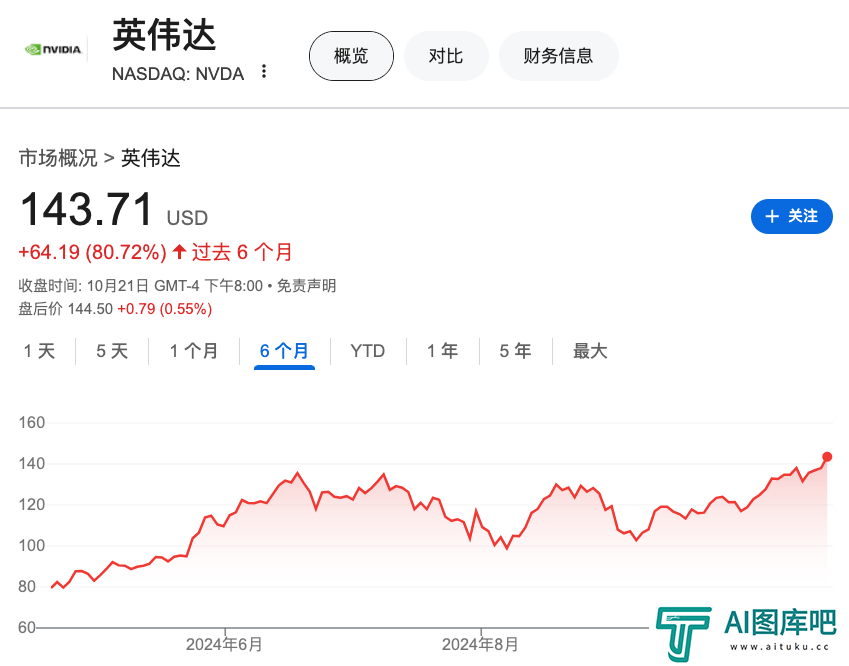
Task: Click the 100 y-axis label
Action: coord(32,545)
